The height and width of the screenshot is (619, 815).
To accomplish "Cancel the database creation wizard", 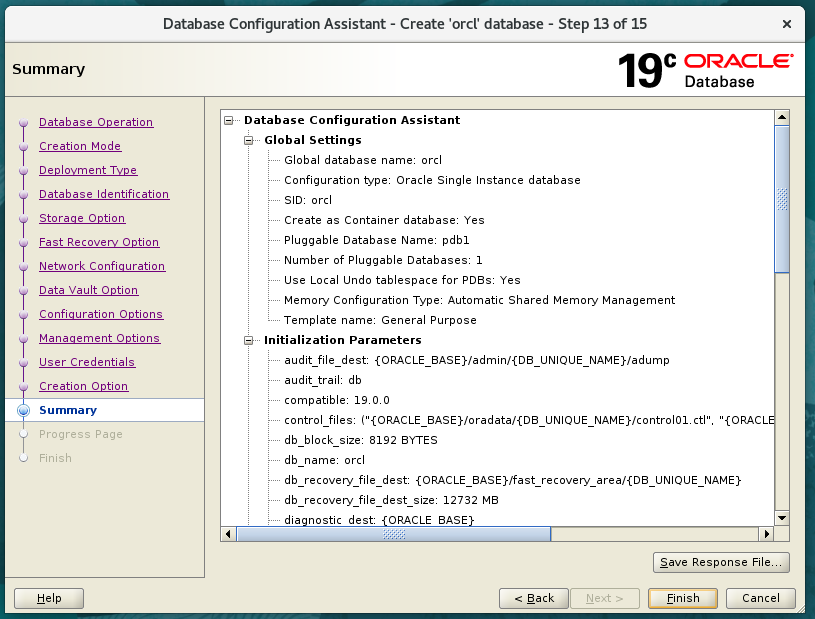I will [x=760, y=598].
